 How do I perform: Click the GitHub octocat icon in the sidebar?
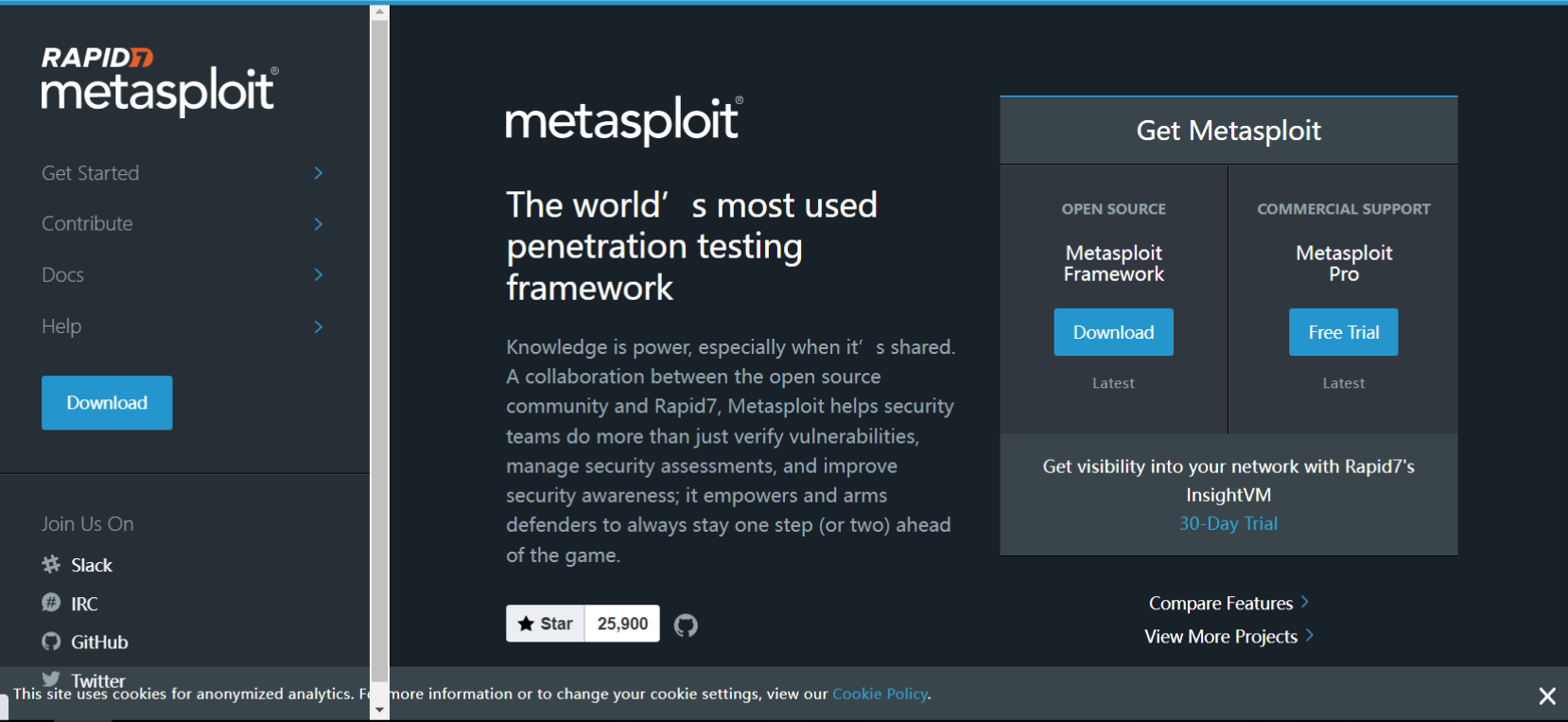click(x=51, y=642)
